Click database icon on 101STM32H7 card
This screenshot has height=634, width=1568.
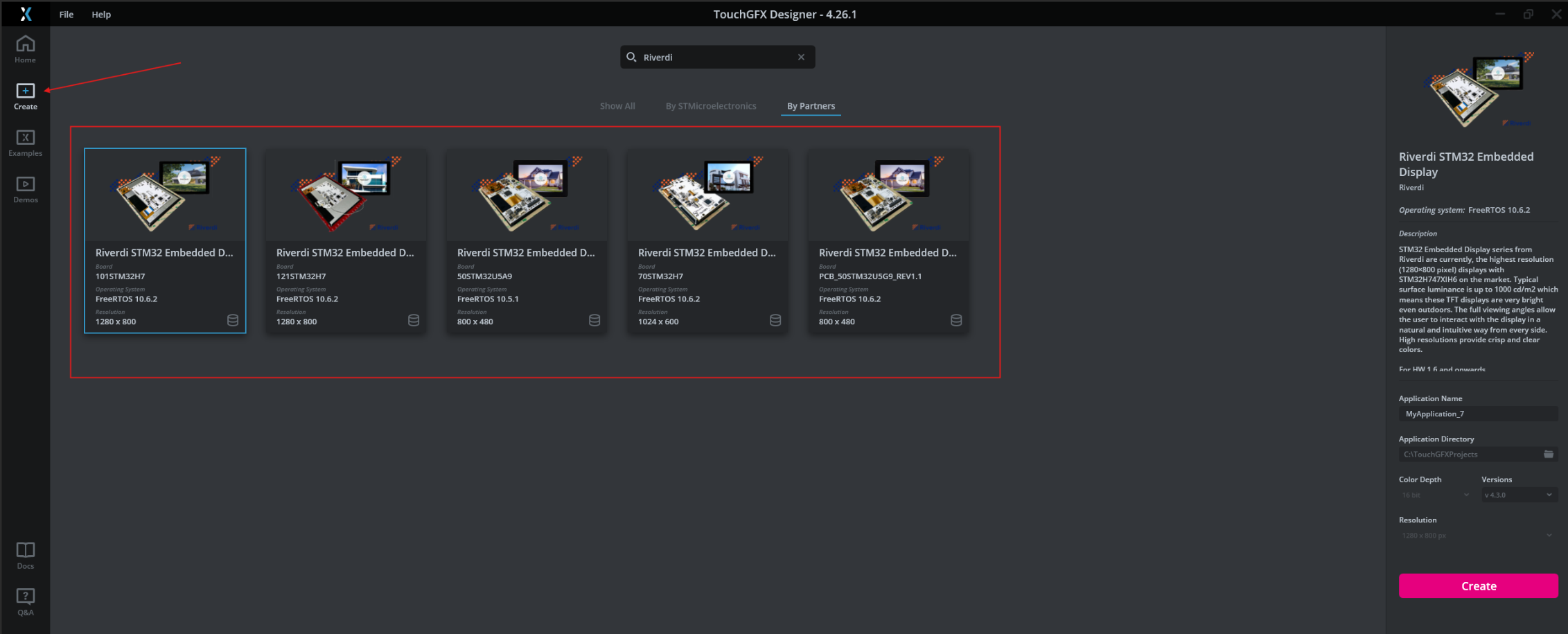click(233, 320)
